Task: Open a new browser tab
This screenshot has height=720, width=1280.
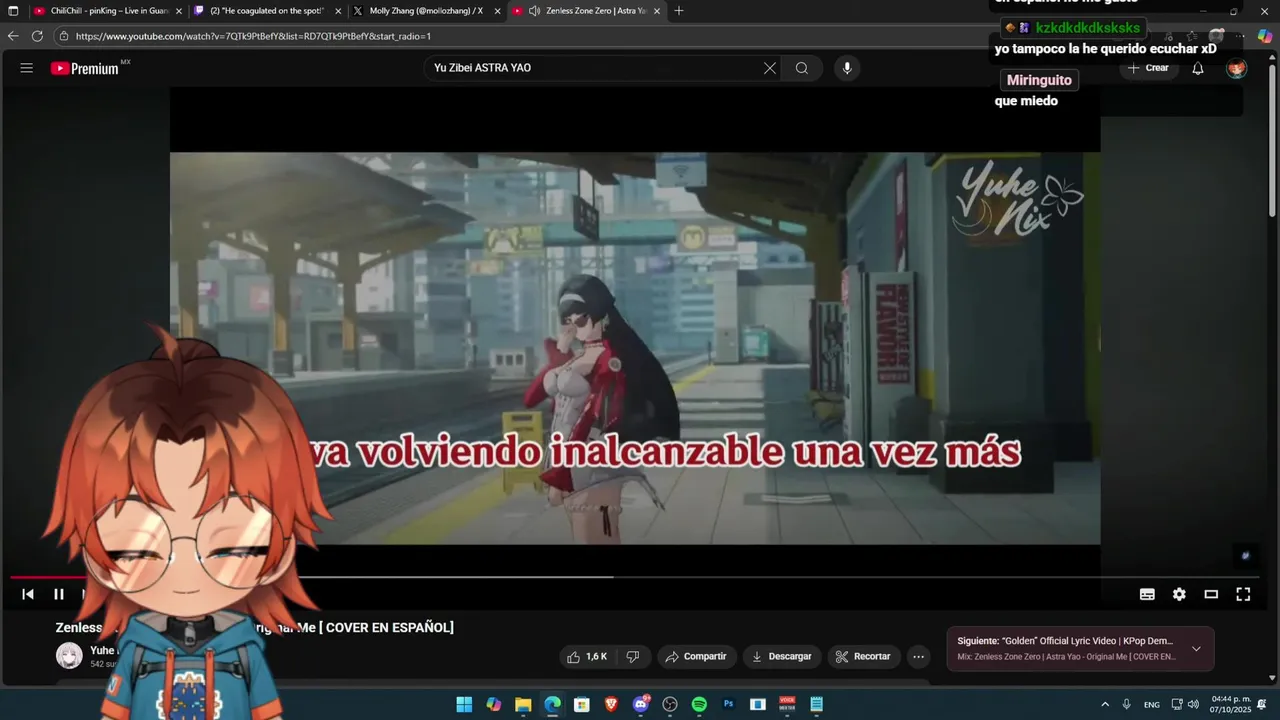Action: point(679,11)
